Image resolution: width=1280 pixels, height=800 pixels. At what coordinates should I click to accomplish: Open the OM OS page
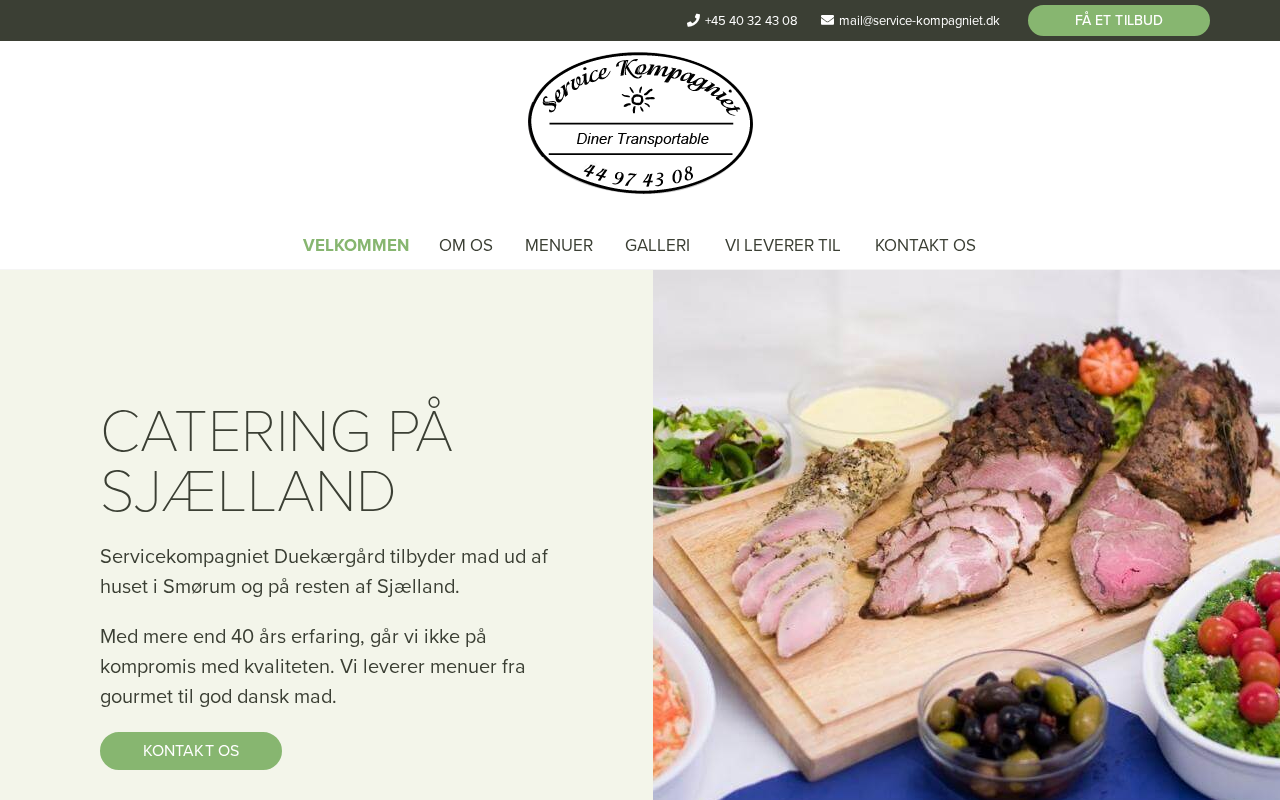(x=466, y=245)
